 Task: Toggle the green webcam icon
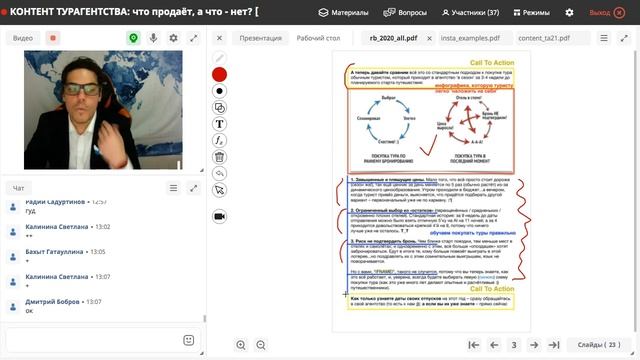point(133,38)
